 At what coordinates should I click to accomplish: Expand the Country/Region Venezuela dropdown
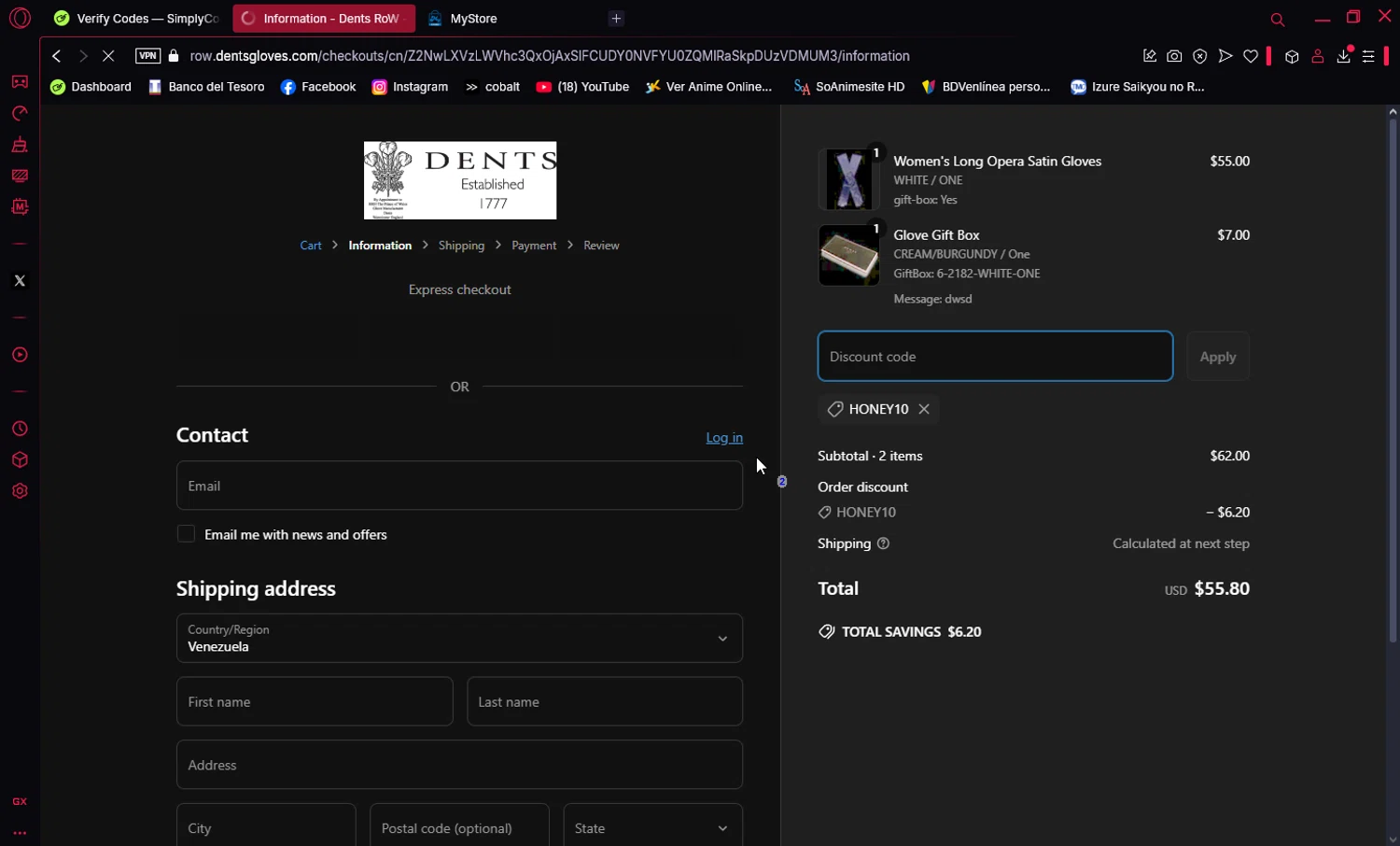tap(459, 639)
